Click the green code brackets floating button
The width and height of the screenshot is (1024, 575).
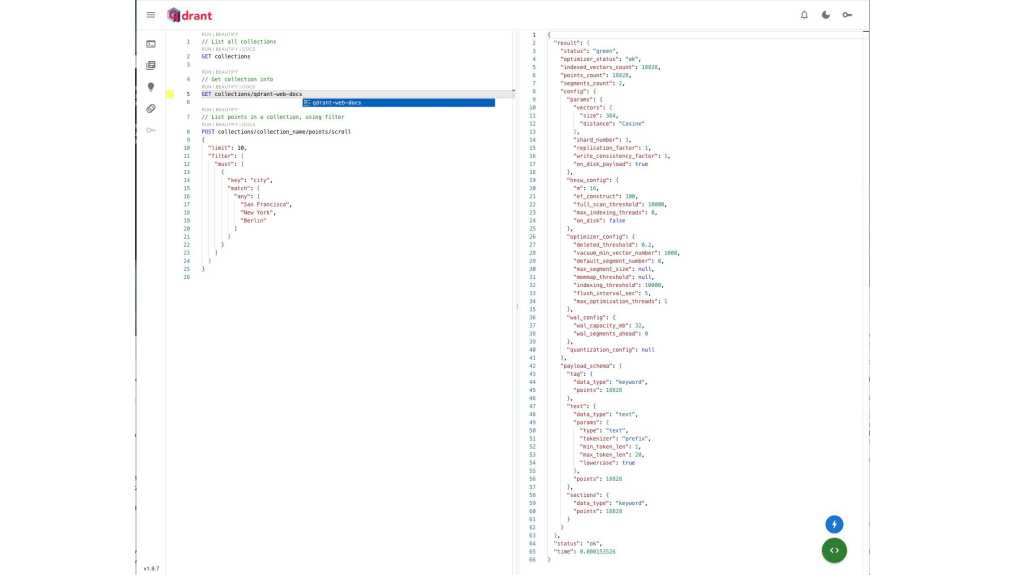coord(834,549)
